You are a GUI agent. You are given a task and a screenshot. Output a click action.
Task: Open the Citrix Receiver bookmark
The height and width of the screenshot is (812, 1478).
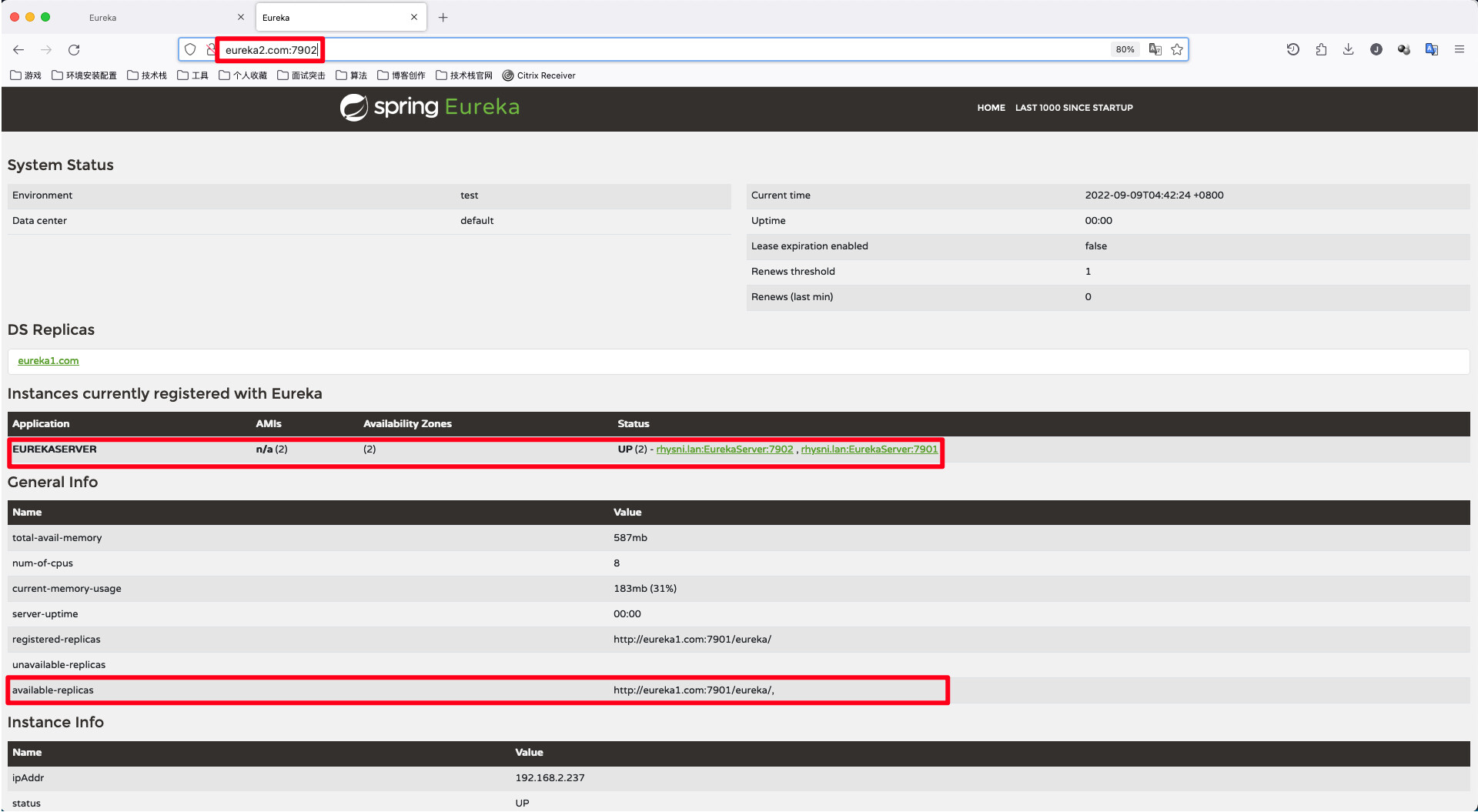tap(539, 75)
